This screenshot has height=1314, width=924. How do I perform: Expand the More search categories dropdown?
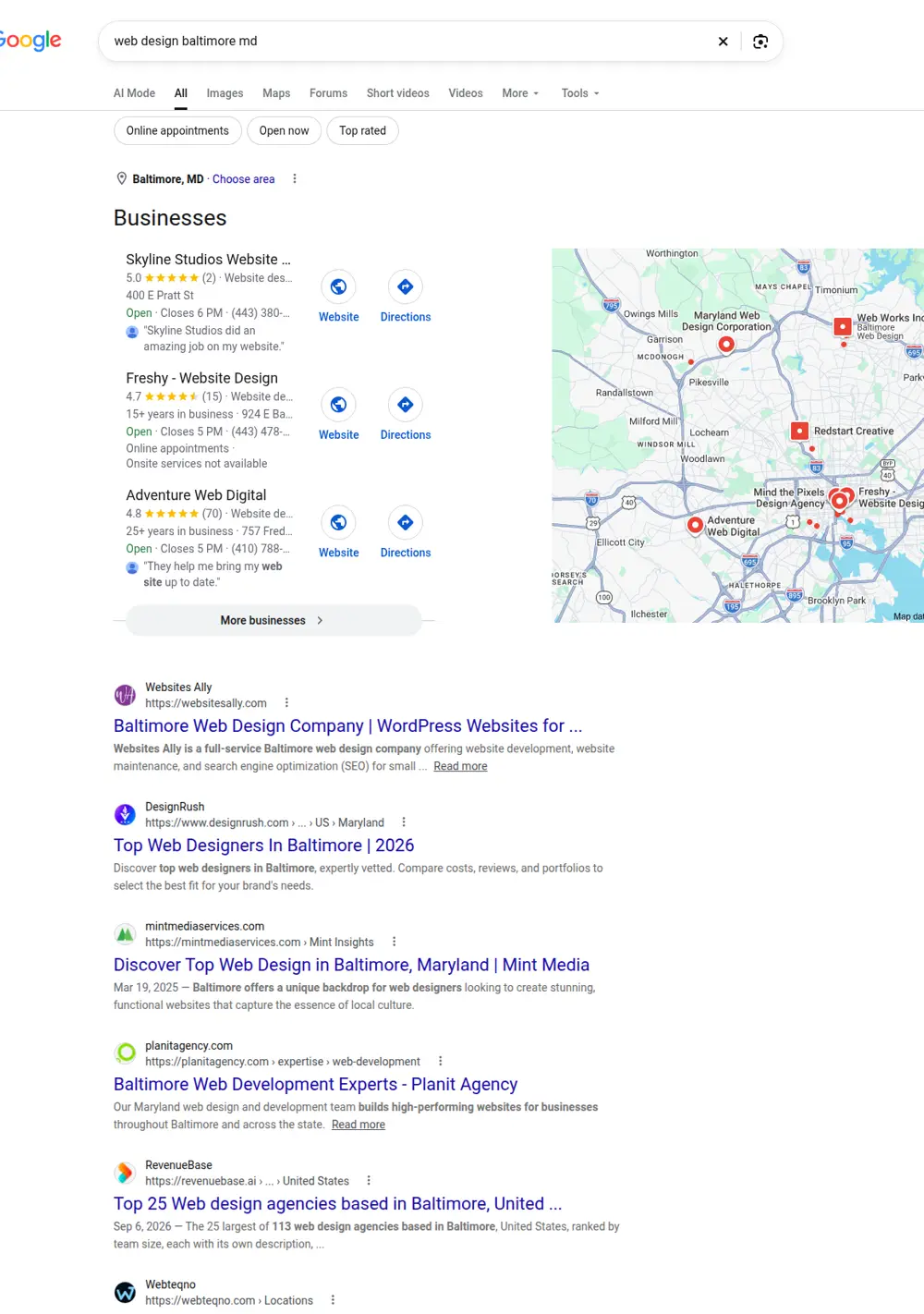click(520, 93)
